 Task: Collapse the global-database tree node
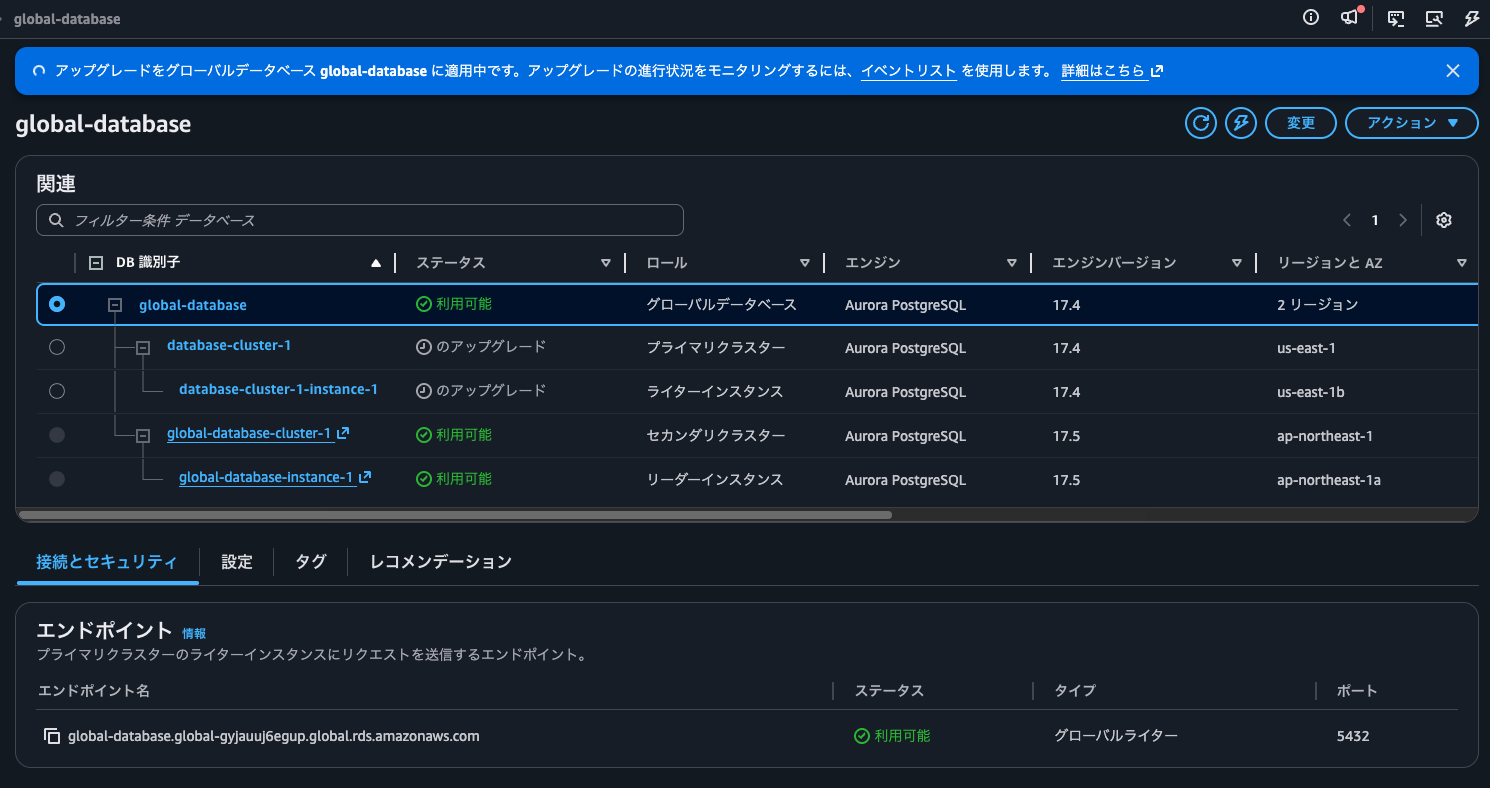[x=114, y=304]
